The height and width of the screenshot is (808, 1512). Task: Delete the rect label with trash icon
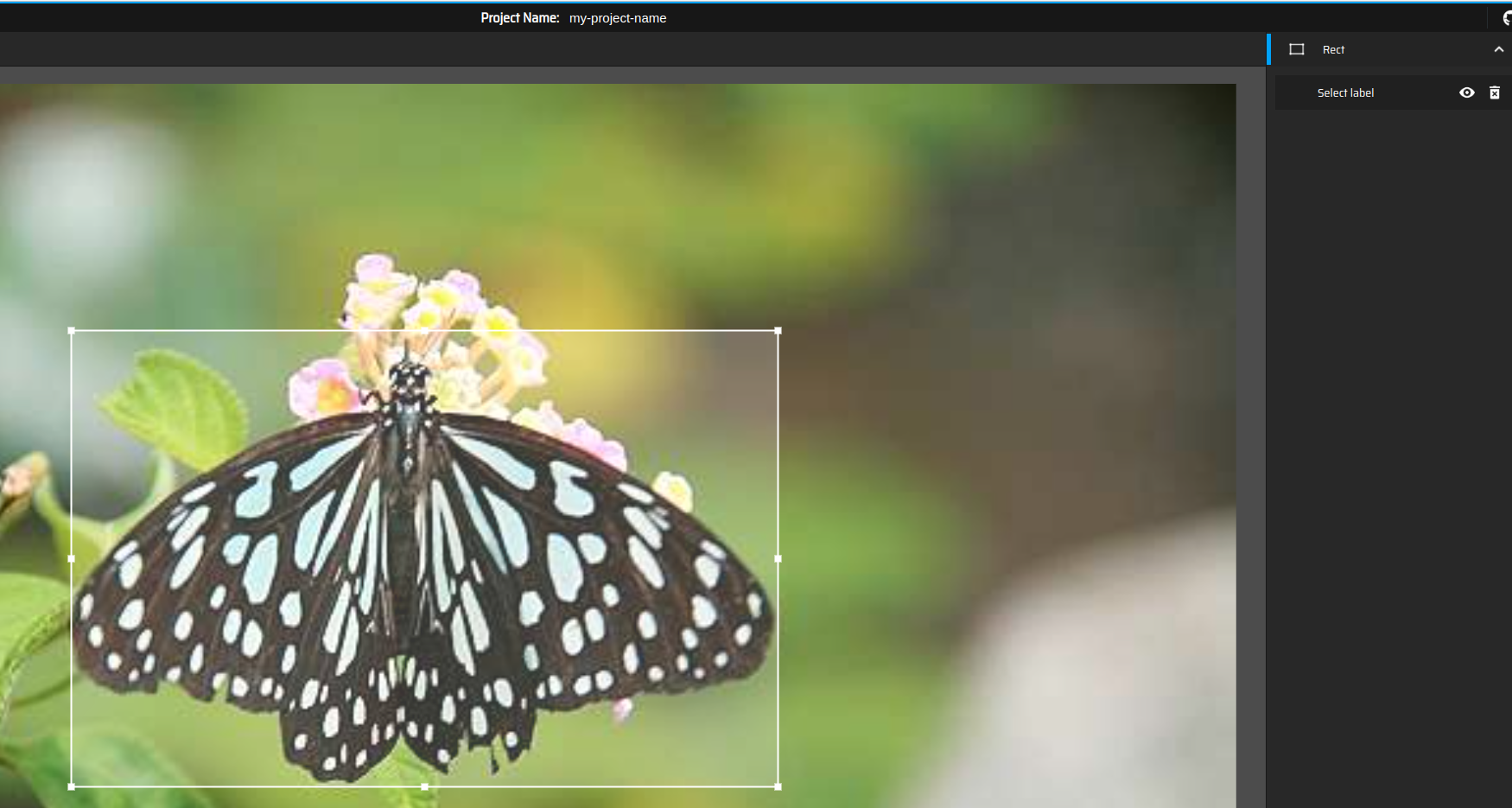tap(1495, 92)
